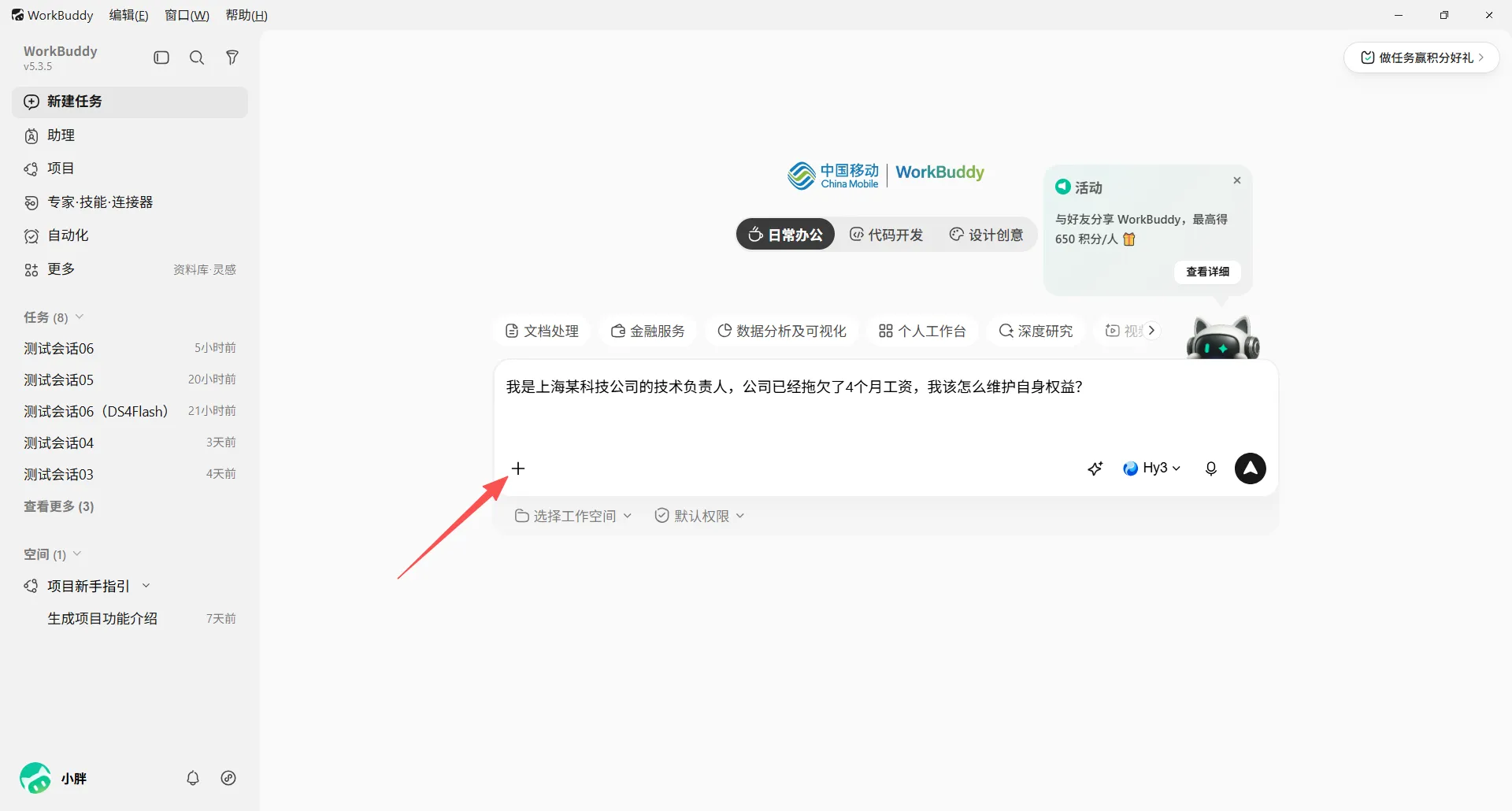
Task: Switch to 代码开发 mode tab
Action: (886, 235)
